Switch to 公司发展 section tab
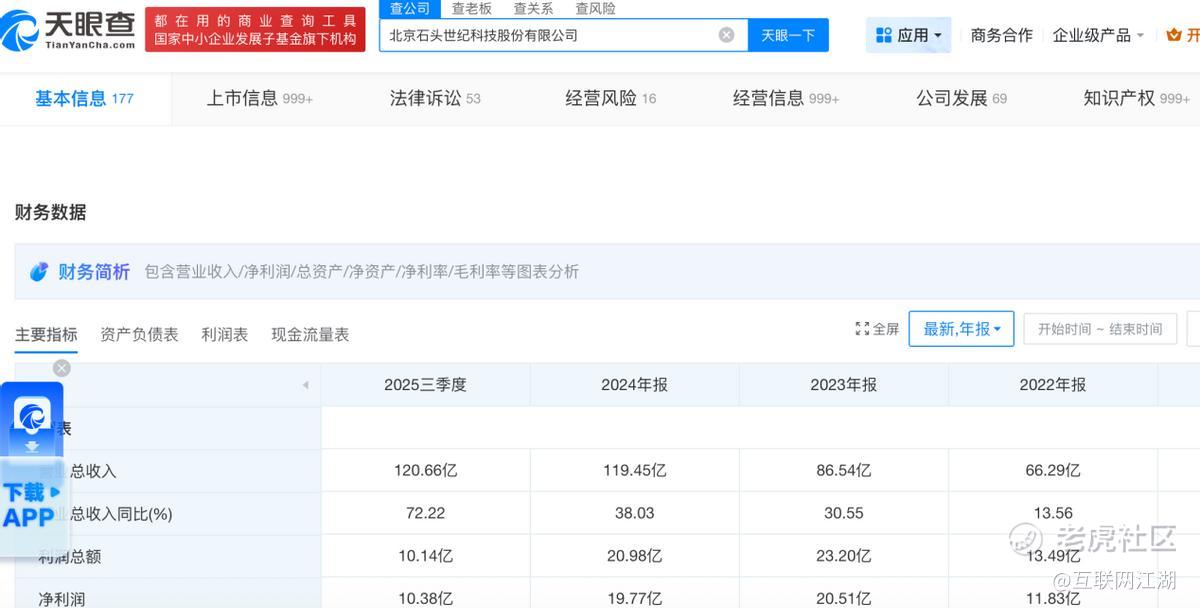 [962, 98]
